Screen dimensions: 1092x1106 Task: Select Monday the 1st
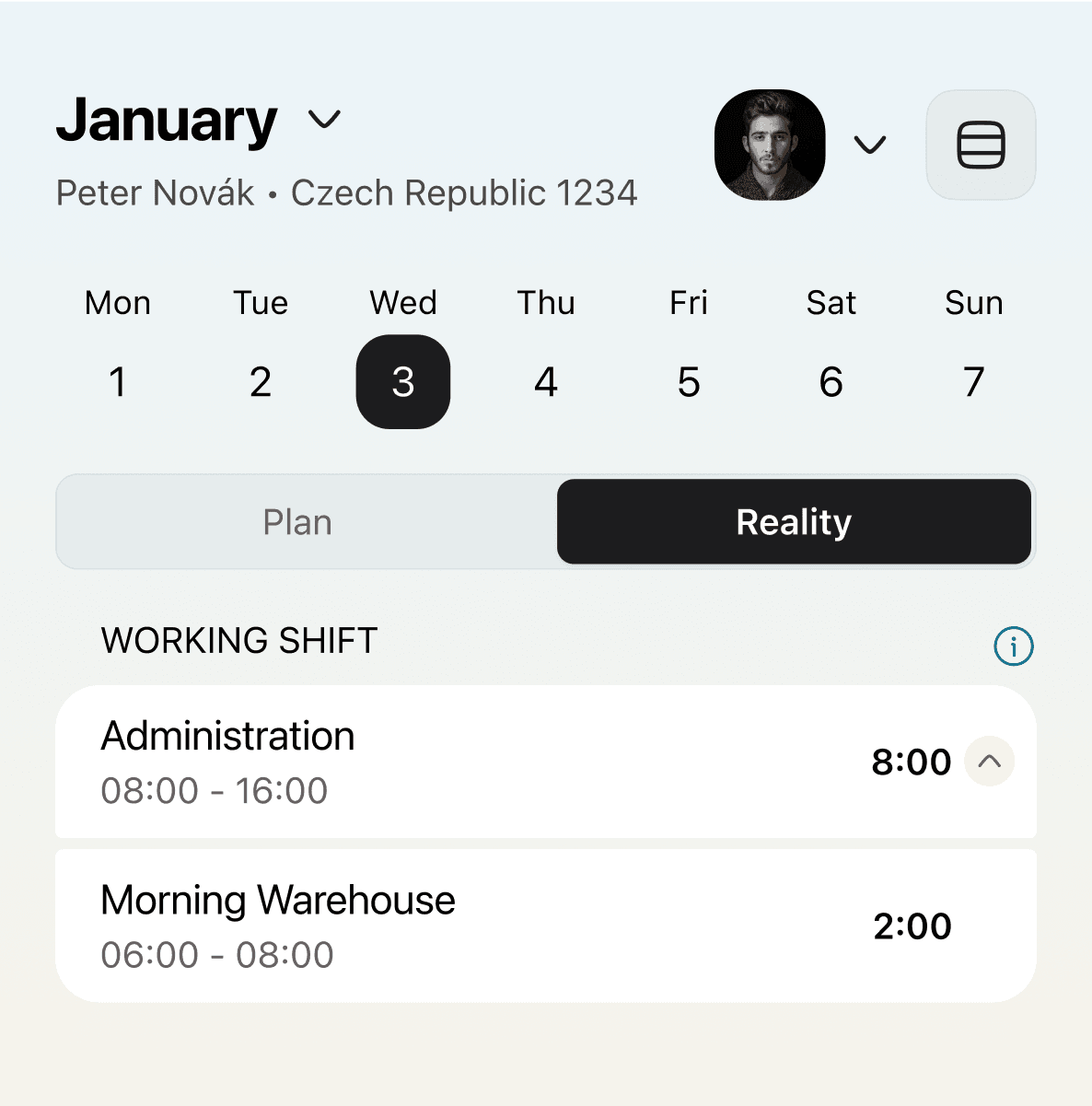pyautogui.click(x=118, y=381)
